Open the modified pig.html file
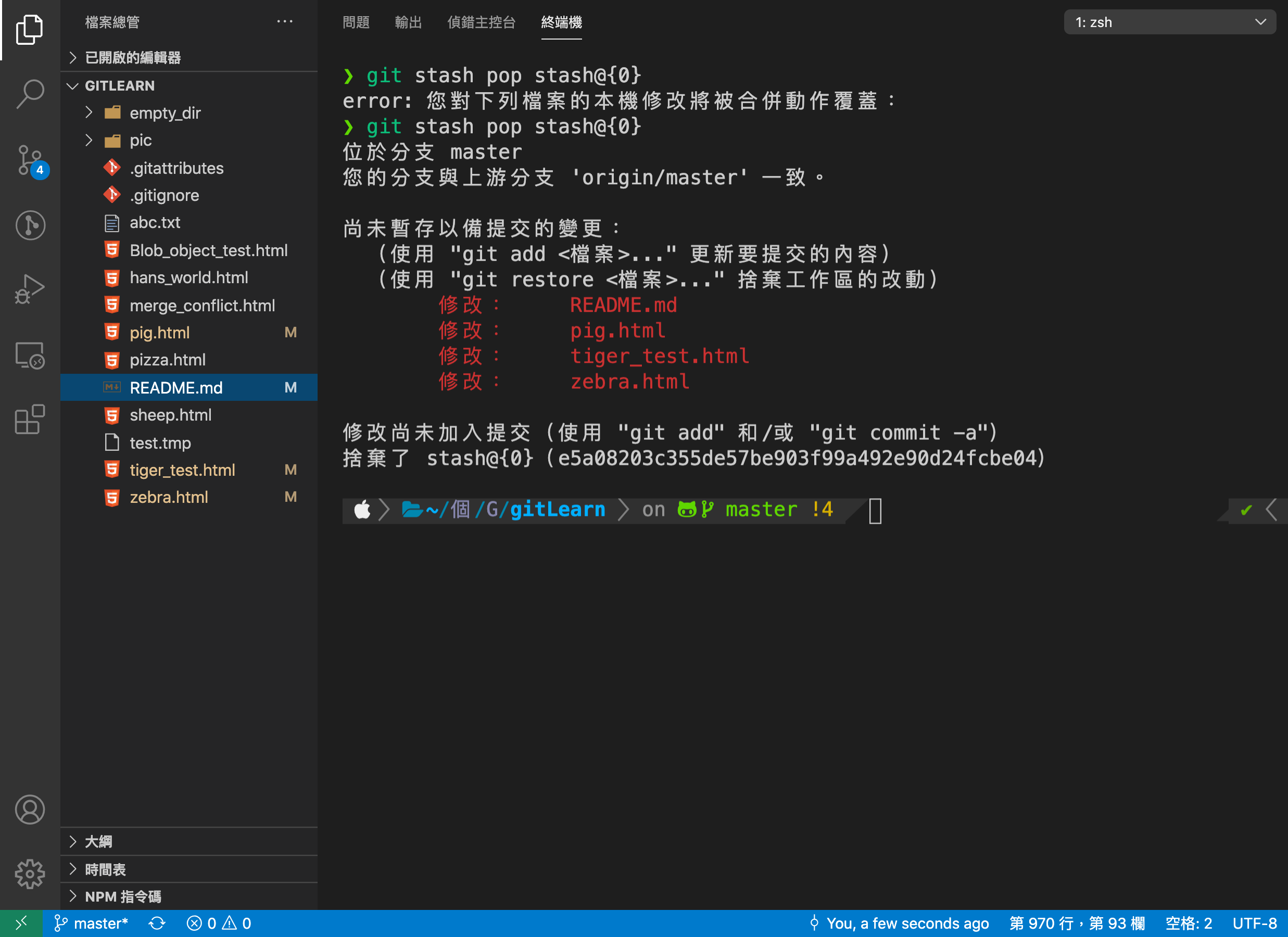Image resolution: width=1288 pixels, height=937 pixels. [x=188, y=332]
